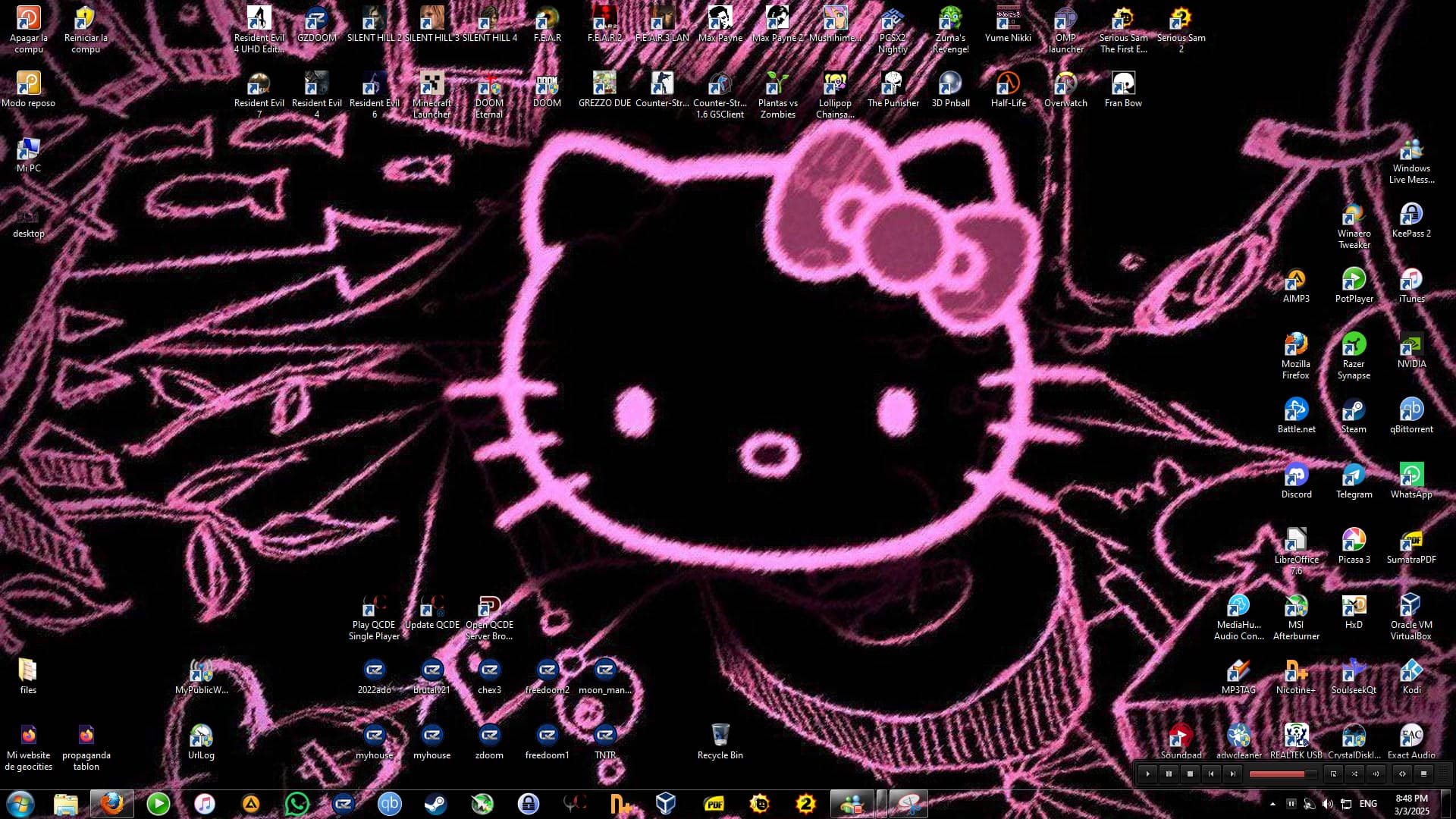Open the GZDOOM desktop shortcut

point(316,24)
